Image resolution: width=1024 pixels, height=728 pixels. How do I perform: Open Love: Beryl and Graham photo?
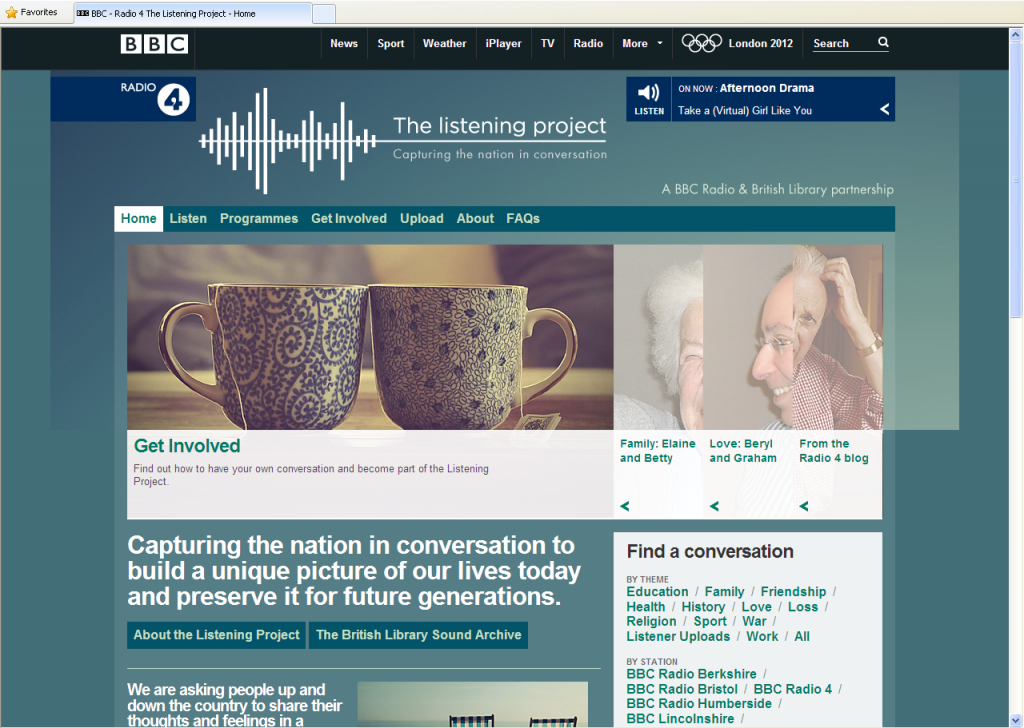pos(748,337)
